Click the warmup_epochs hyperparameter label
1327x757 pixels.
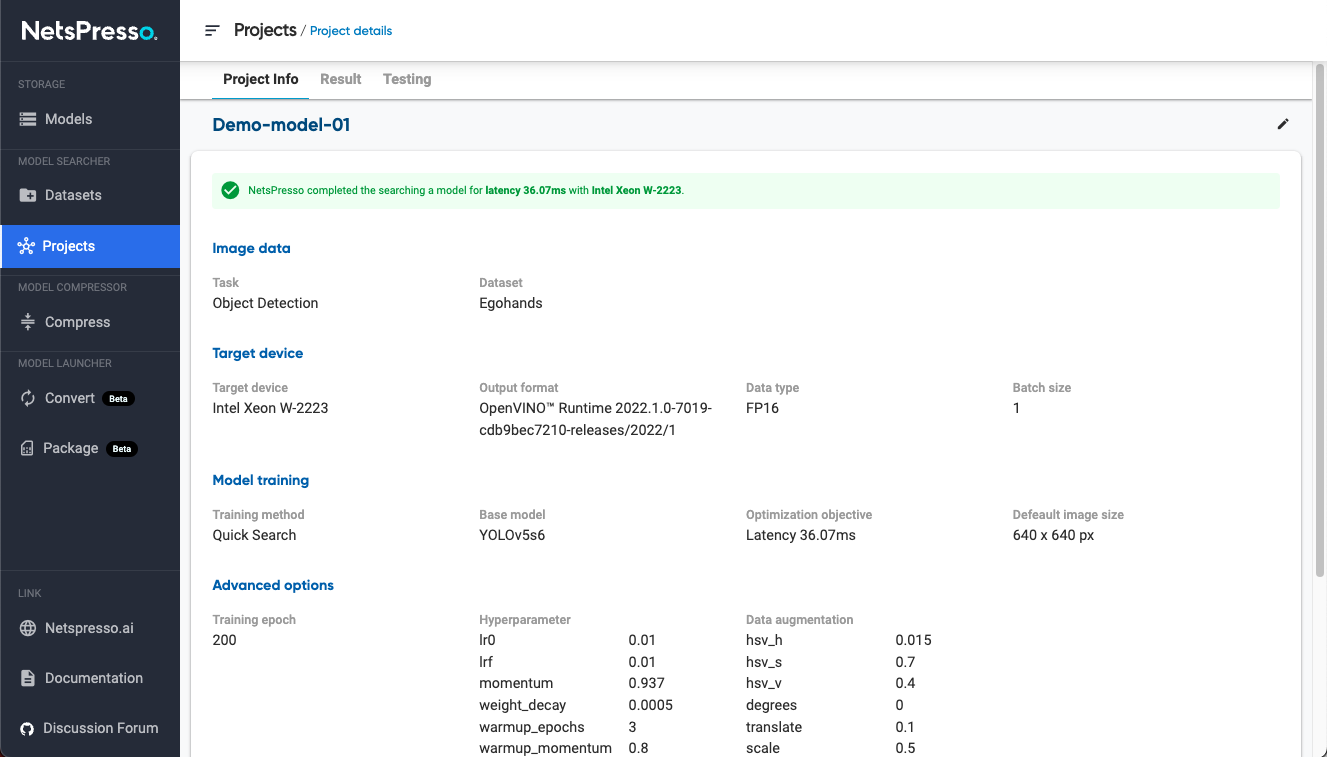pyautogui.click(x=532, y=727)
